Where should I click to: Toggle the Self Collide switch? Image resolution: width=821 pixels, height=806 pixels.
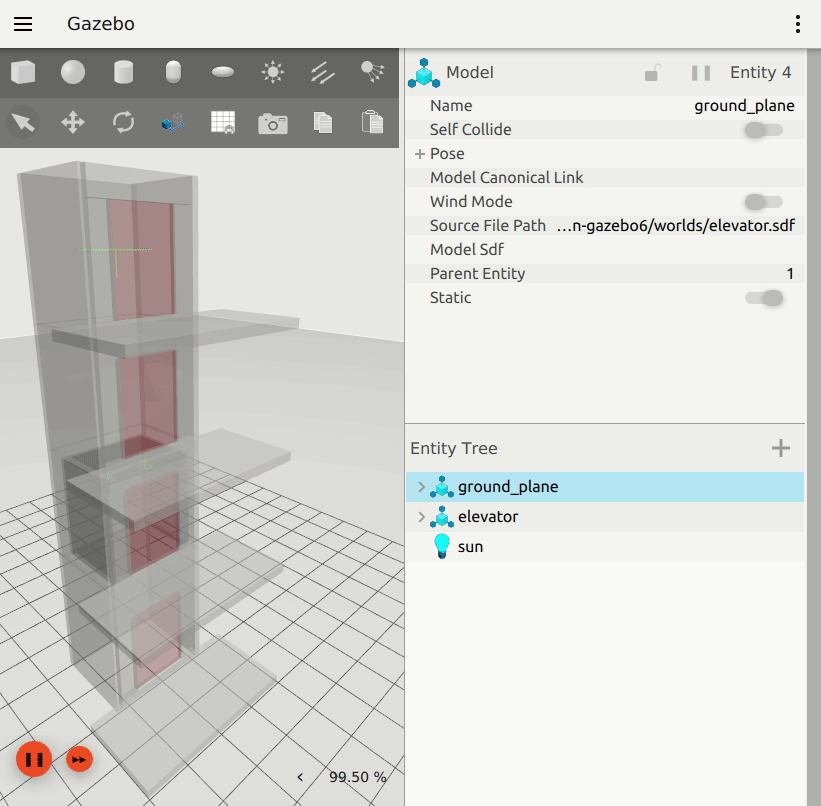tap(764, 130)
